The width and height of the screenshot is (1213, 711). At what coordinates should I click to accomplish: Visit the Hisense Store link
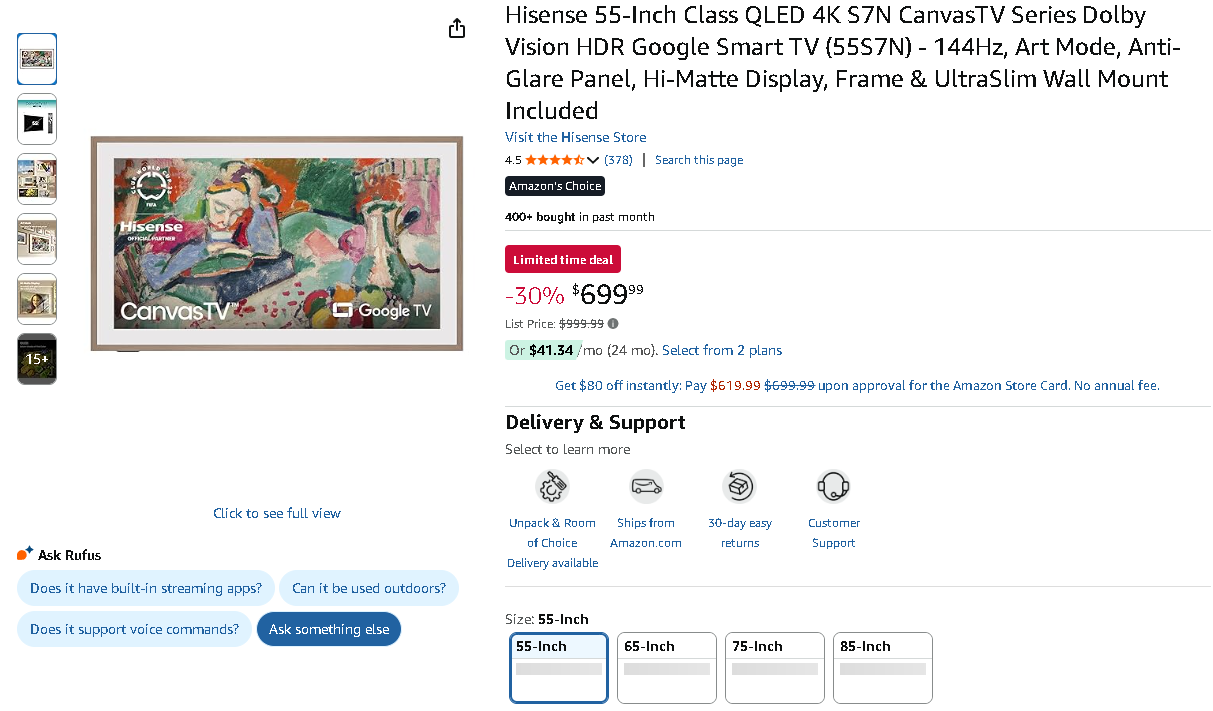[x=575, y=137]
